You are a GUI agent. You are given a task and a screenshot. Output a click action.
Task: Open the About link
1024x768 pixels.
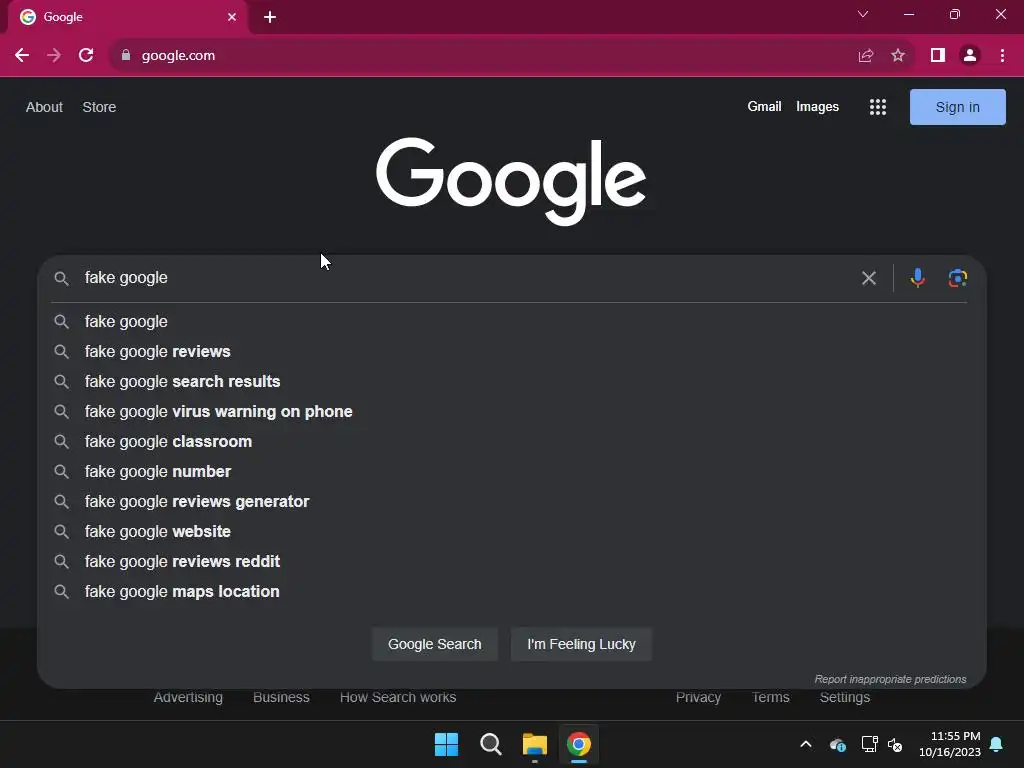(x=44, y=107)
